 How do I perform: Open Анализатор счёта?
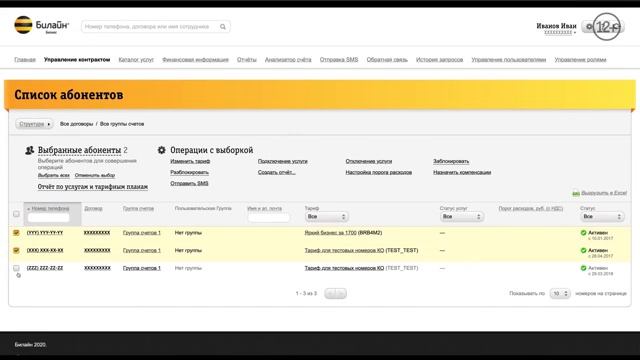(x=288, y=60)
